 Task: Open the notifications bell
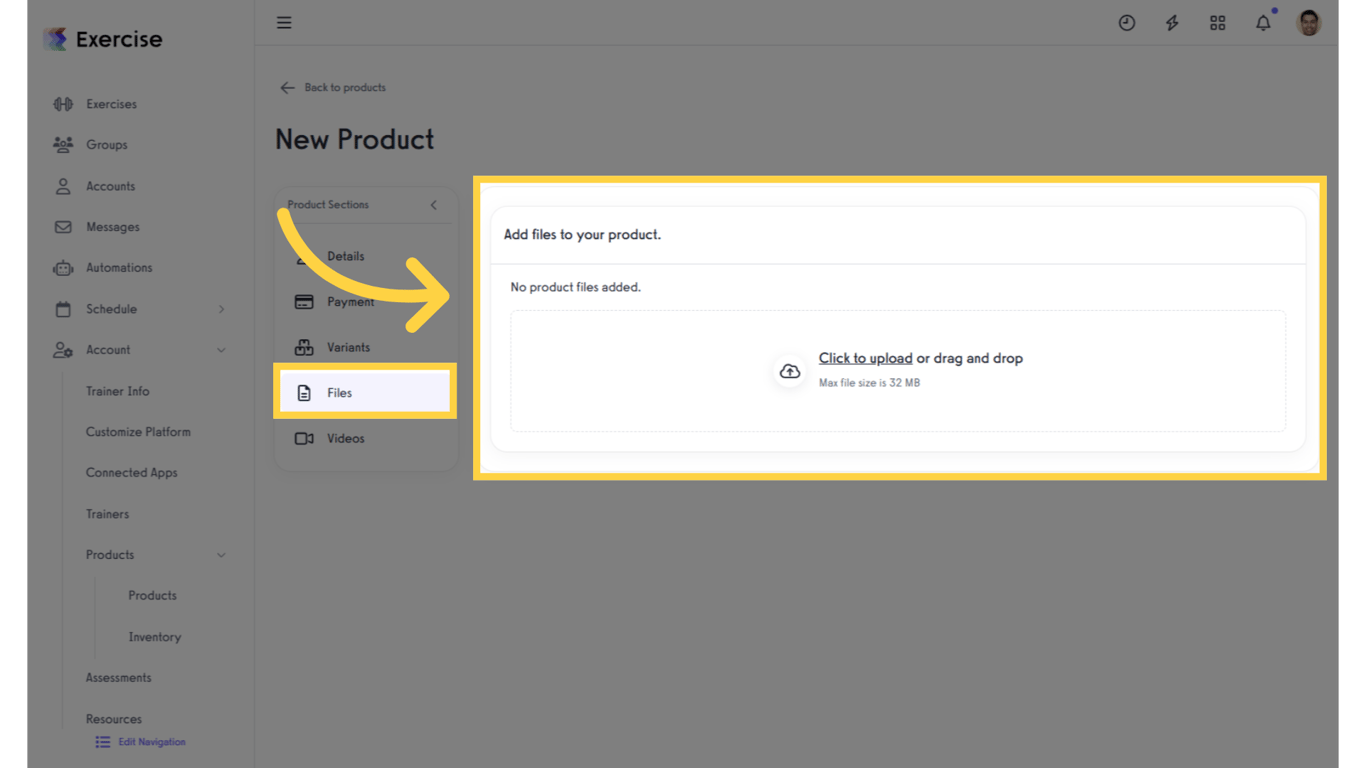point(1263,23)
